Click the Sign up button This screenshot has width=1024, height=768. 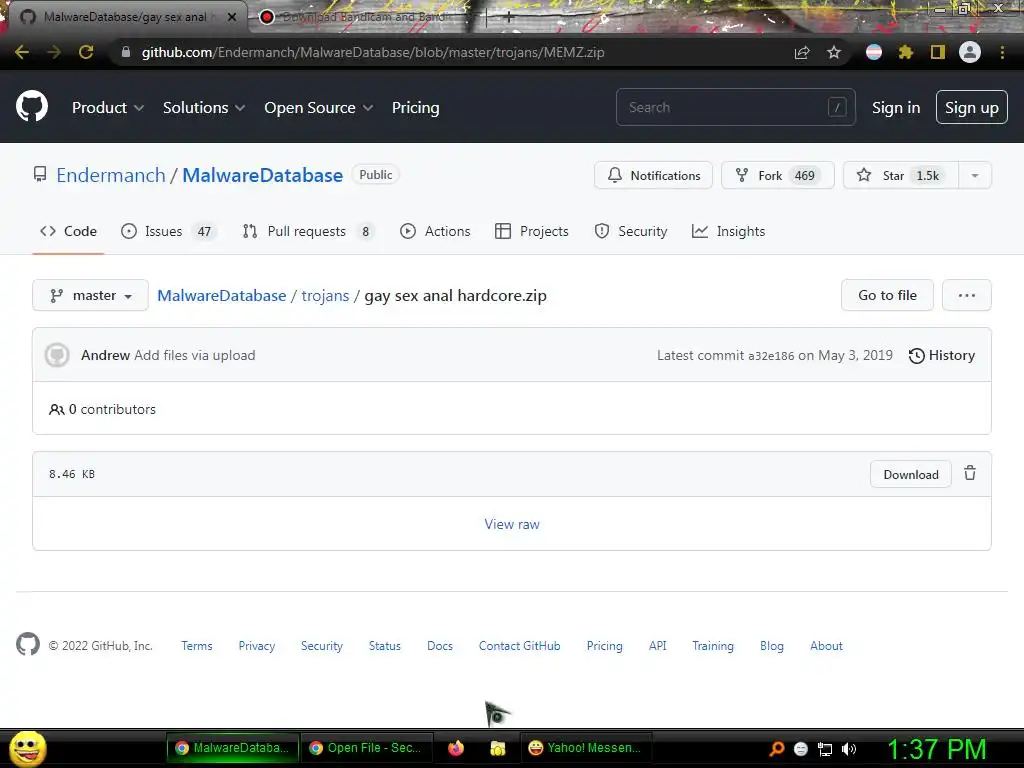971,107
